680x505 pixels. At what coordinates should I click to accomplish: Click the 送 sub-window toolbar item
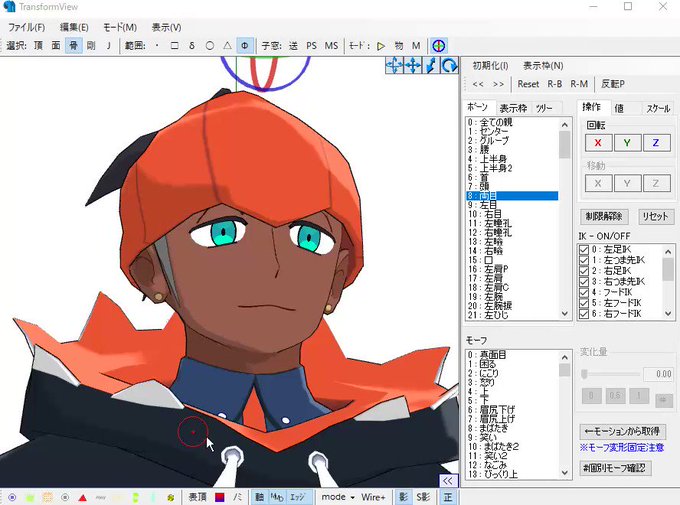pos(293,46)
